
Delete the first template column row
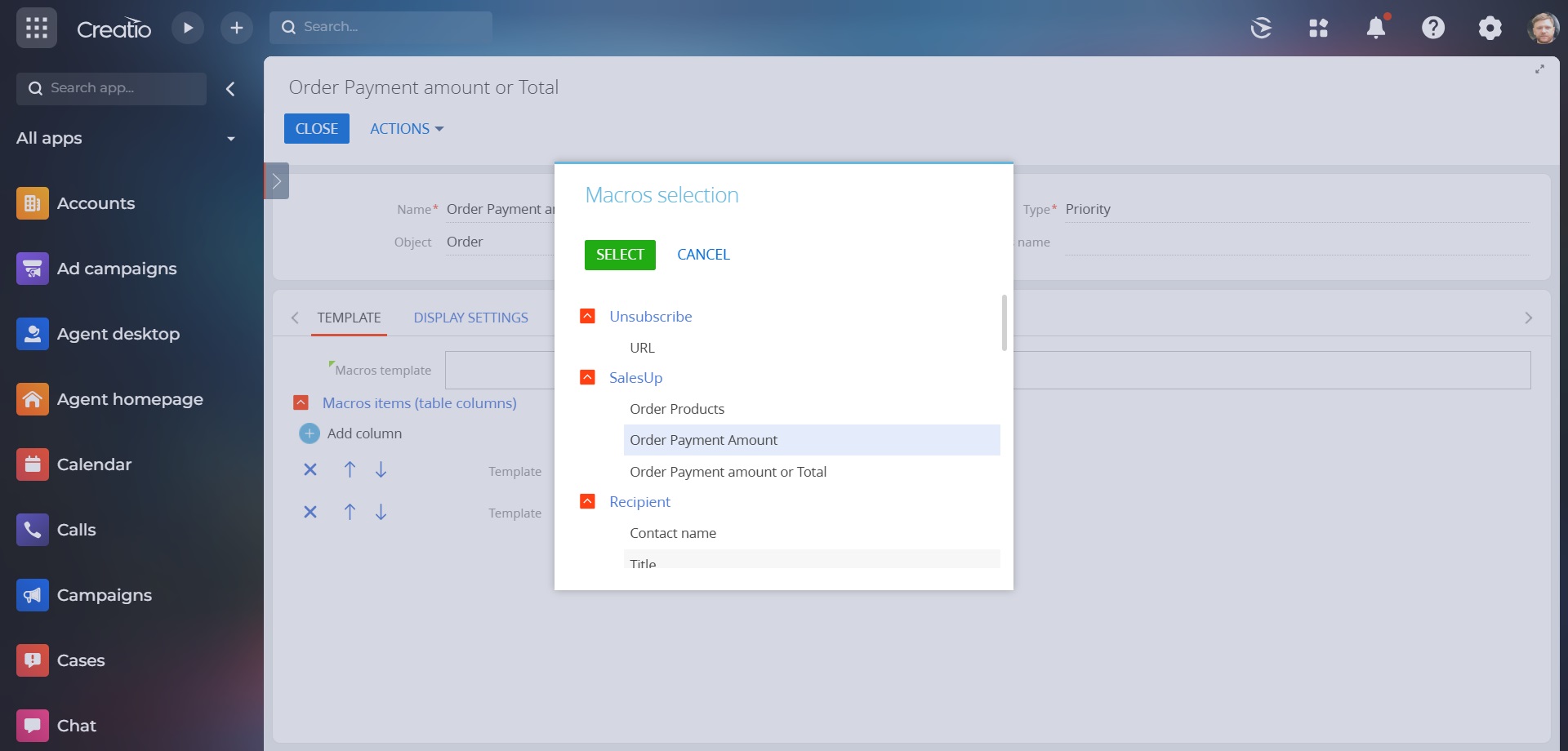pyautogui.click(x=310, y=469)
